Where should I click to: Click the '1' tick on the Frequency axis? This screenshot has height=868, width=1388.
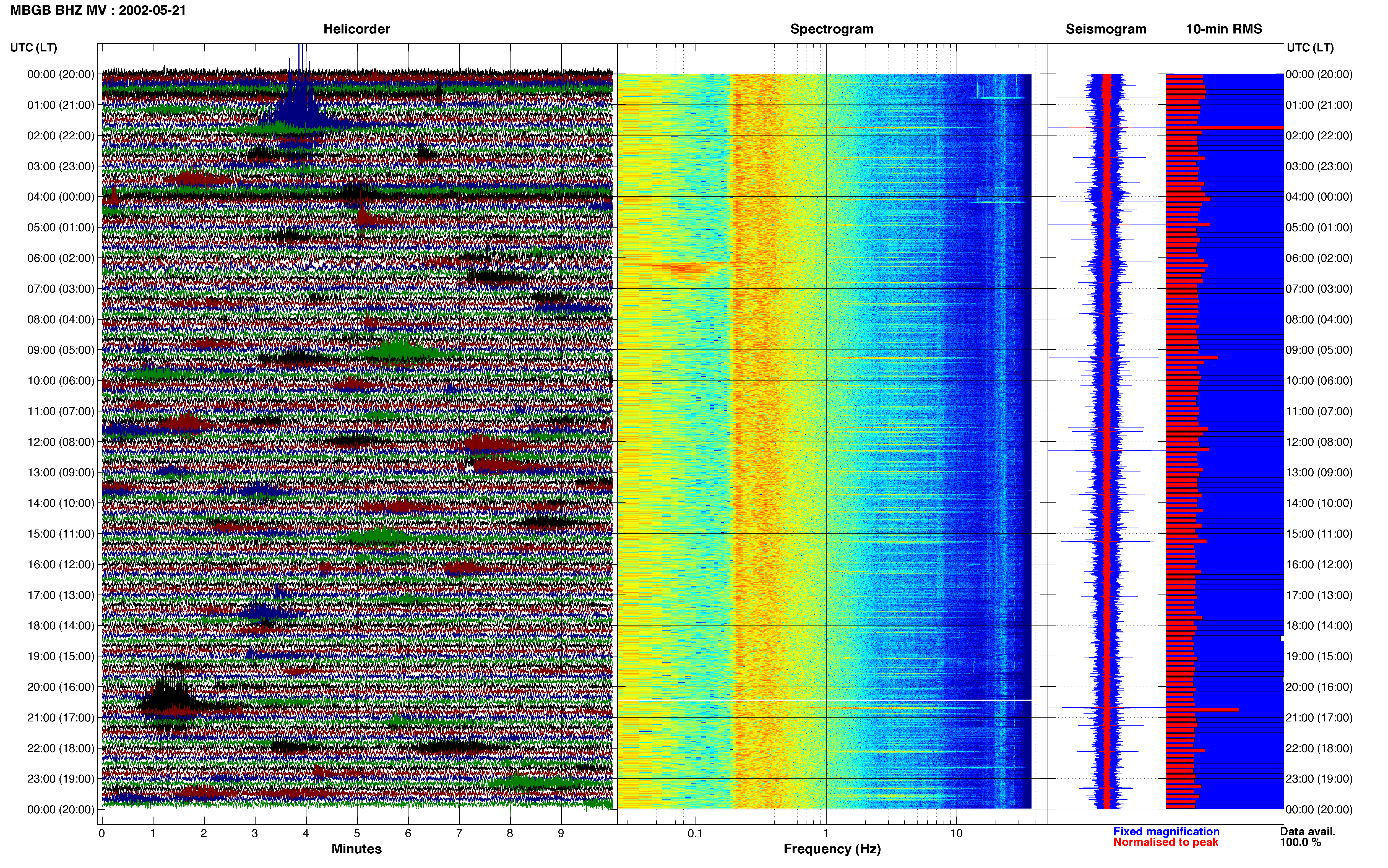(x=826, y=833)
